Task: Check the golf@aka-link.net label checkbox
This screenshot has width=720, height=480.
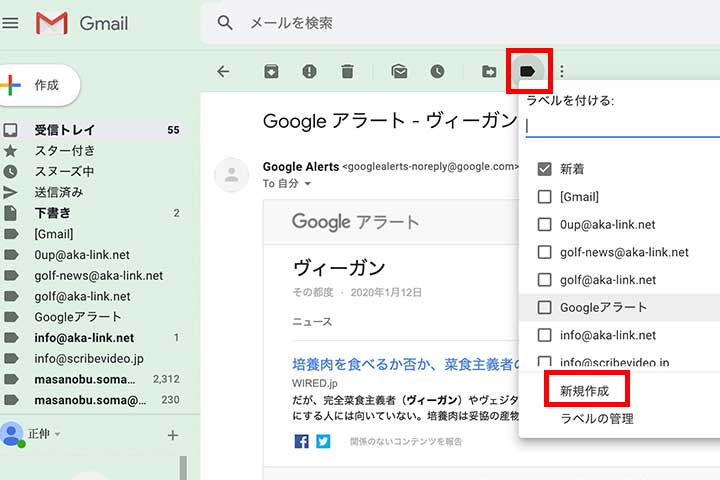Action: pos(544,280)
